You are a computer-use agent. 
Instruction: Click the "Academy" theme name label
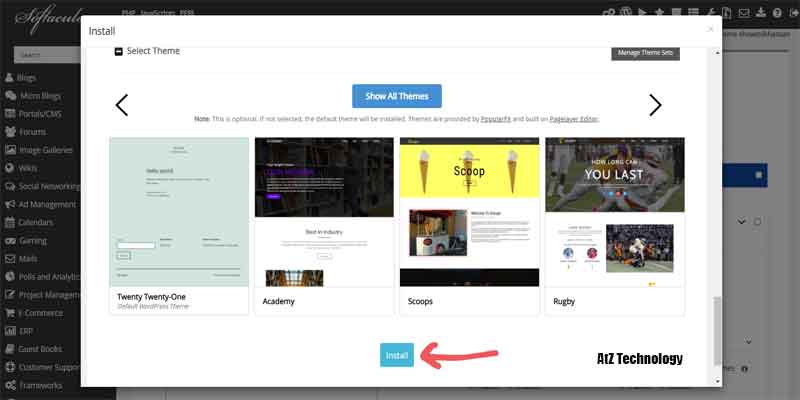point(279,302)
